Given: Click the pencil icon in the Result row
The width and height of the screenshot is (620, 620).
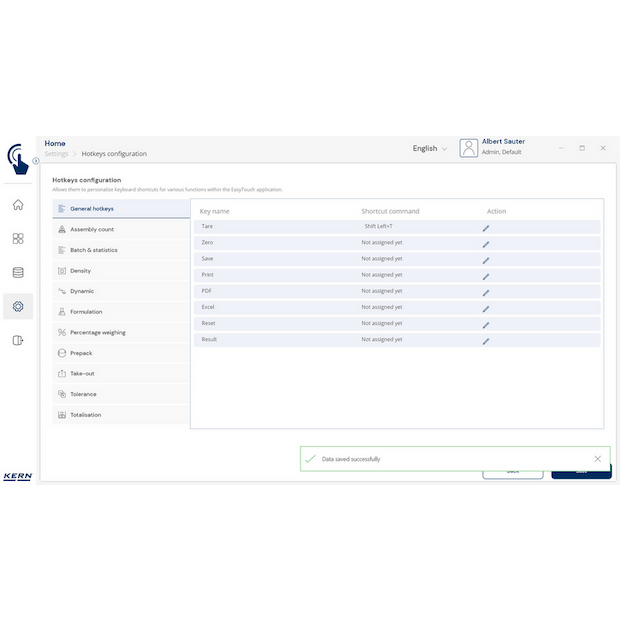Looking at the screenshot, I should [x=486, y=341].
